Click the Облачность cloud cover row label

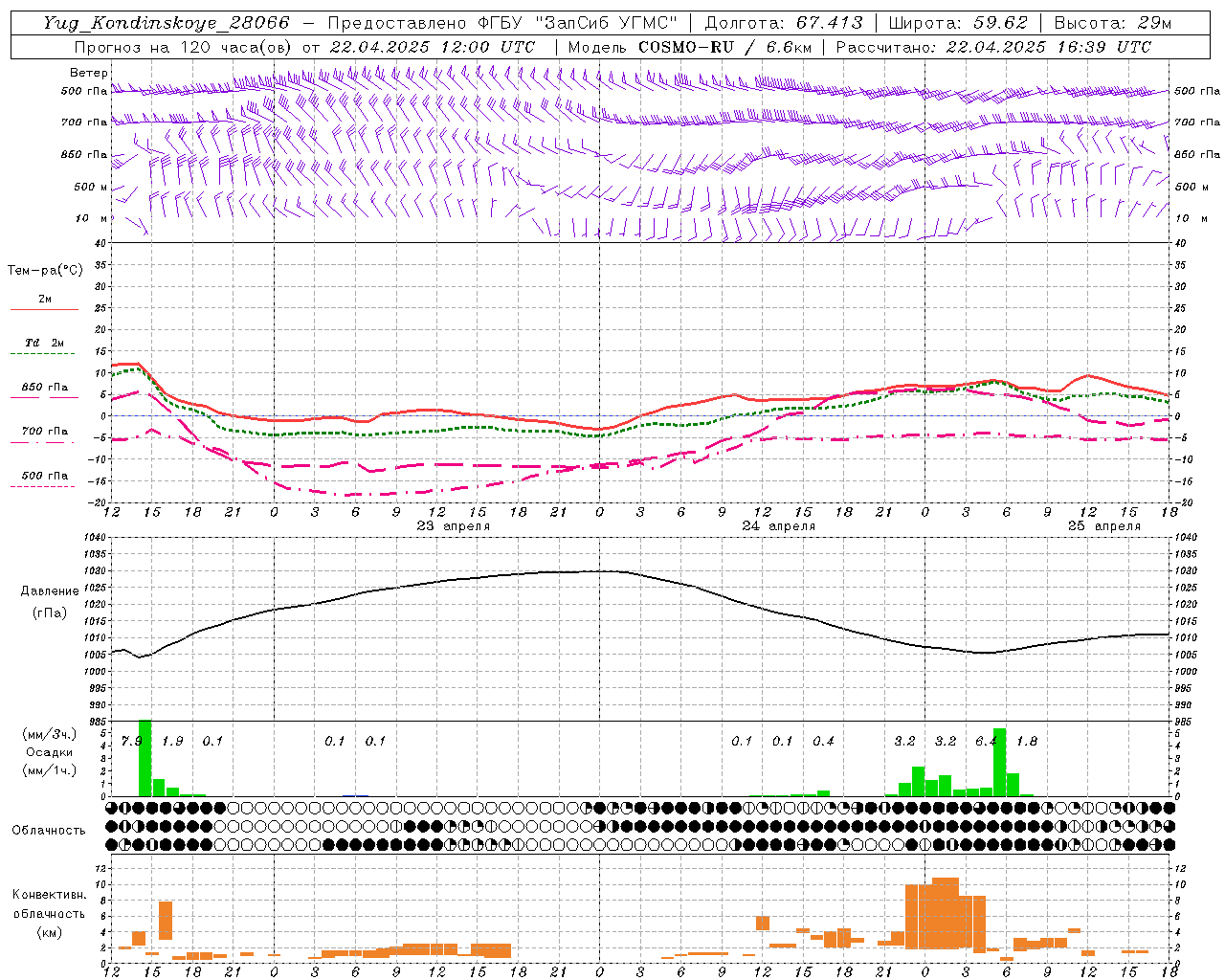49,831
